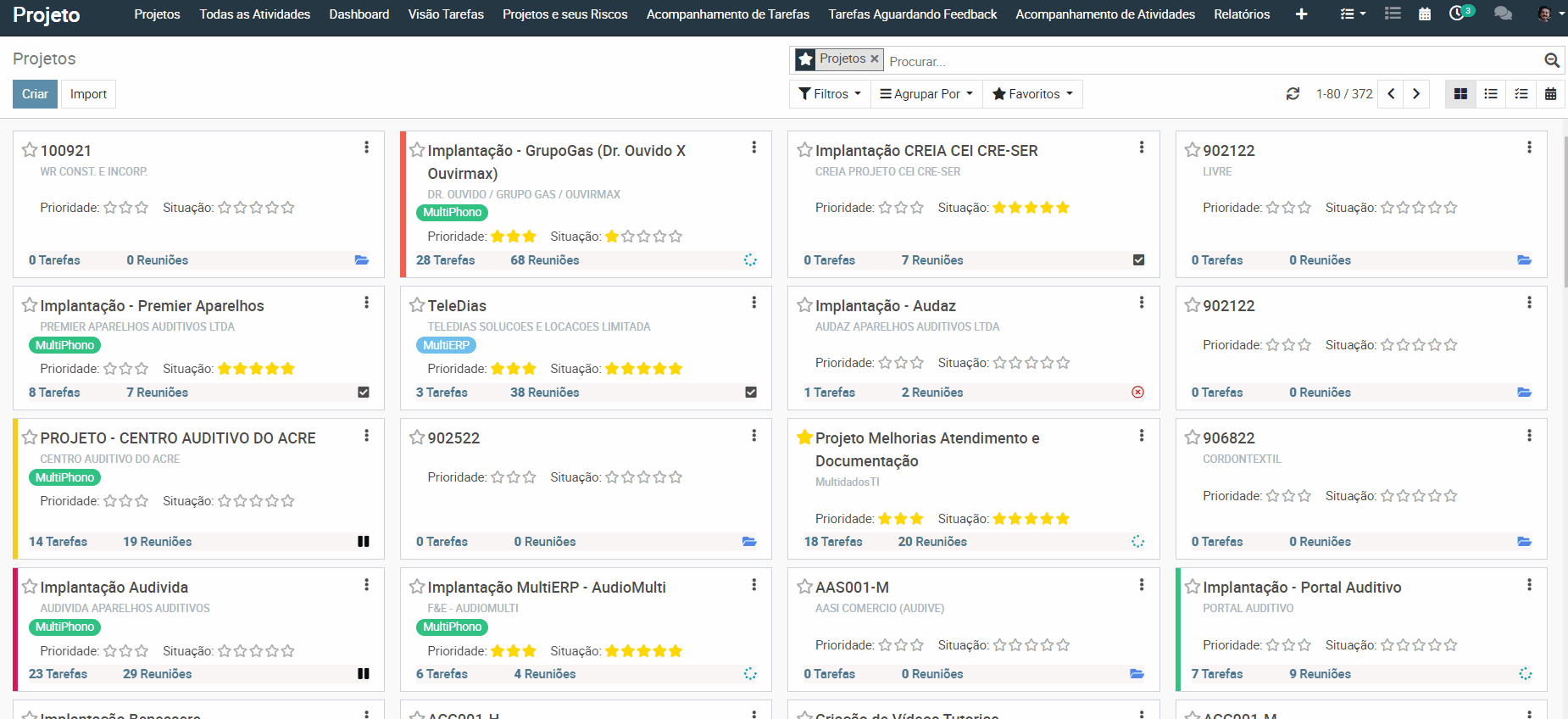Open the activities clock icon with badge
This screenshot has height=719, width=1568.
click(x=1457, y=14)
